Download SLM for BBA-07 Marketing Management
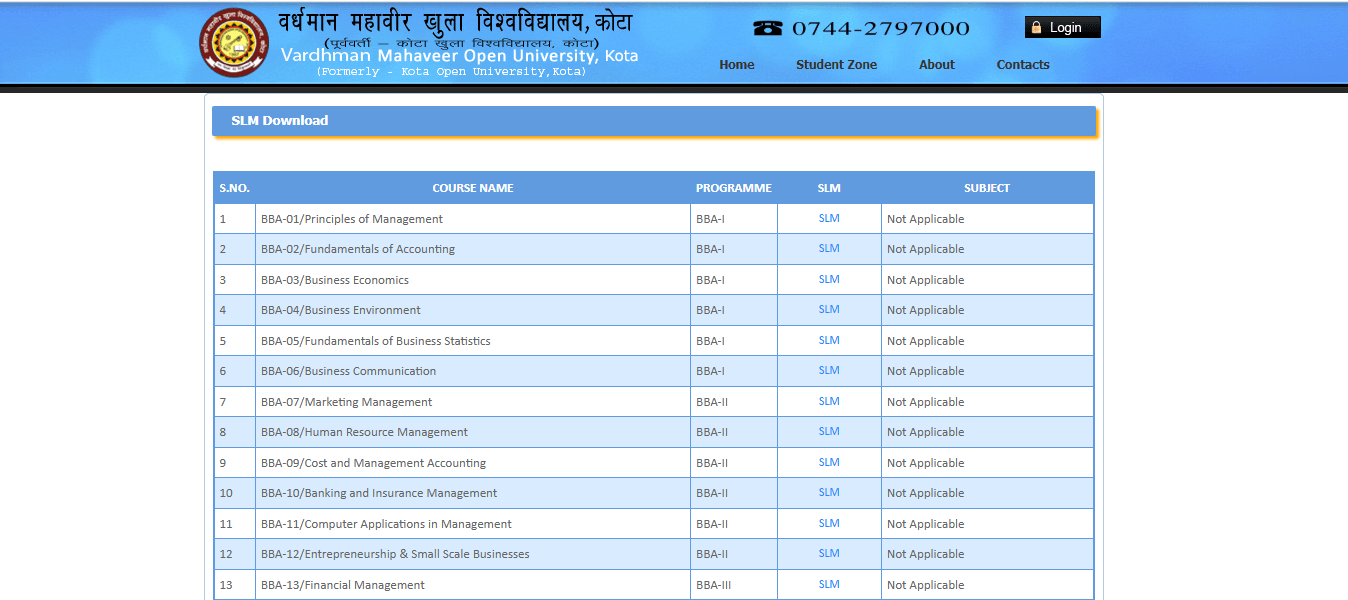The image size is (1348, 600). pos(828,401)
